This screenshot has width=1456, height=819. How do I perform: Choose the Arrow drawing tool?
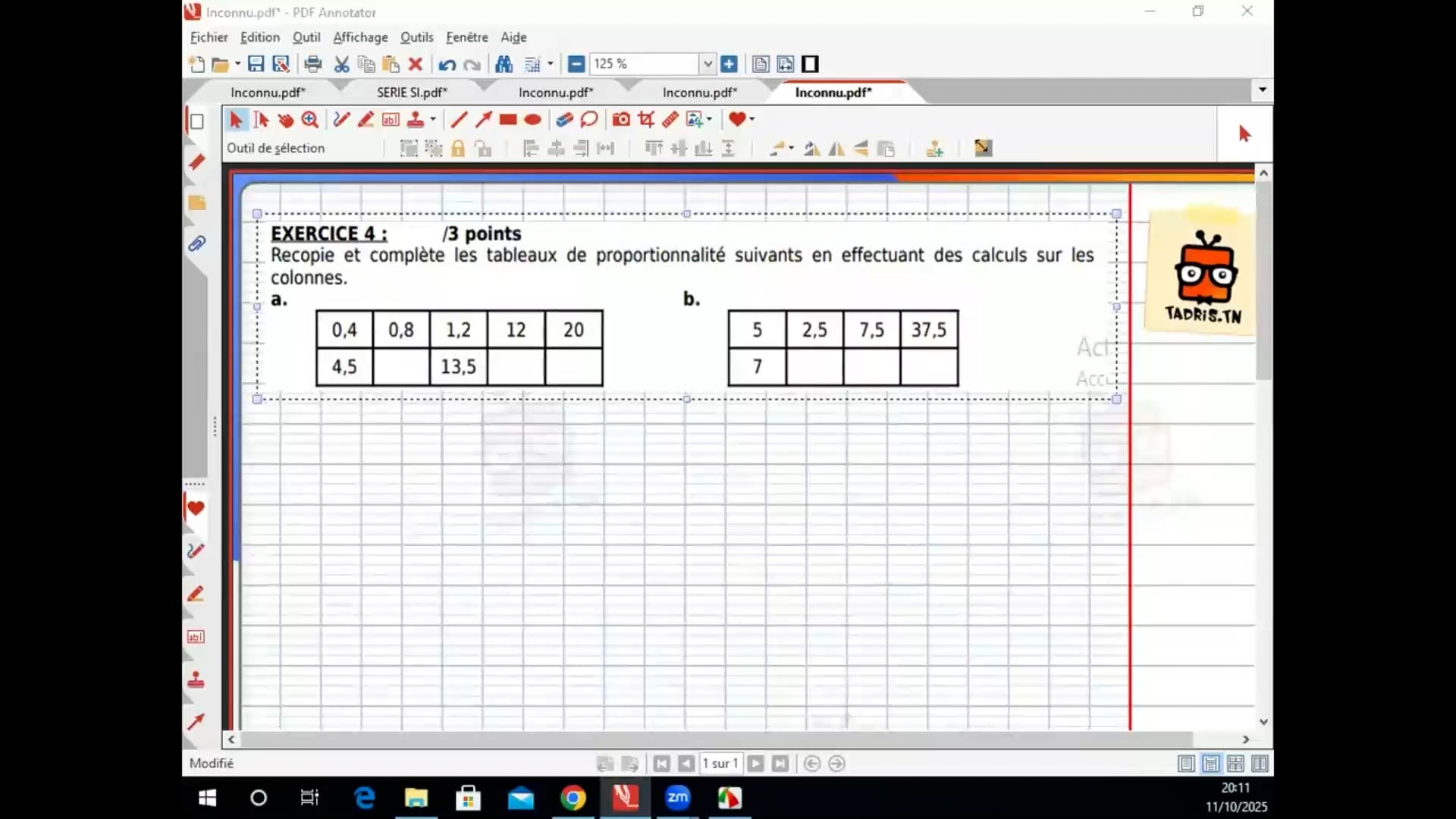click(x=483, y=119)
